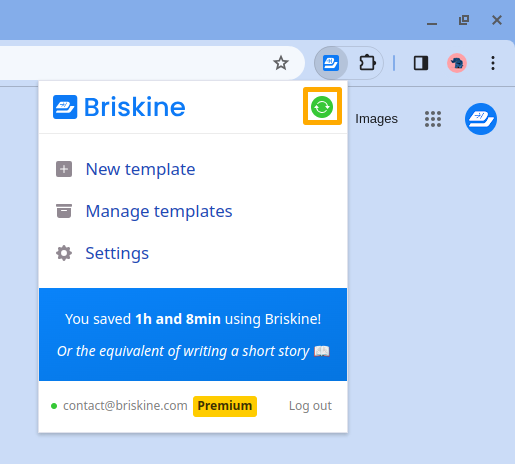Viewport: 515px width, 464px height.
Task: Click the contact@briskine.com account email
Action: point(125,406)
